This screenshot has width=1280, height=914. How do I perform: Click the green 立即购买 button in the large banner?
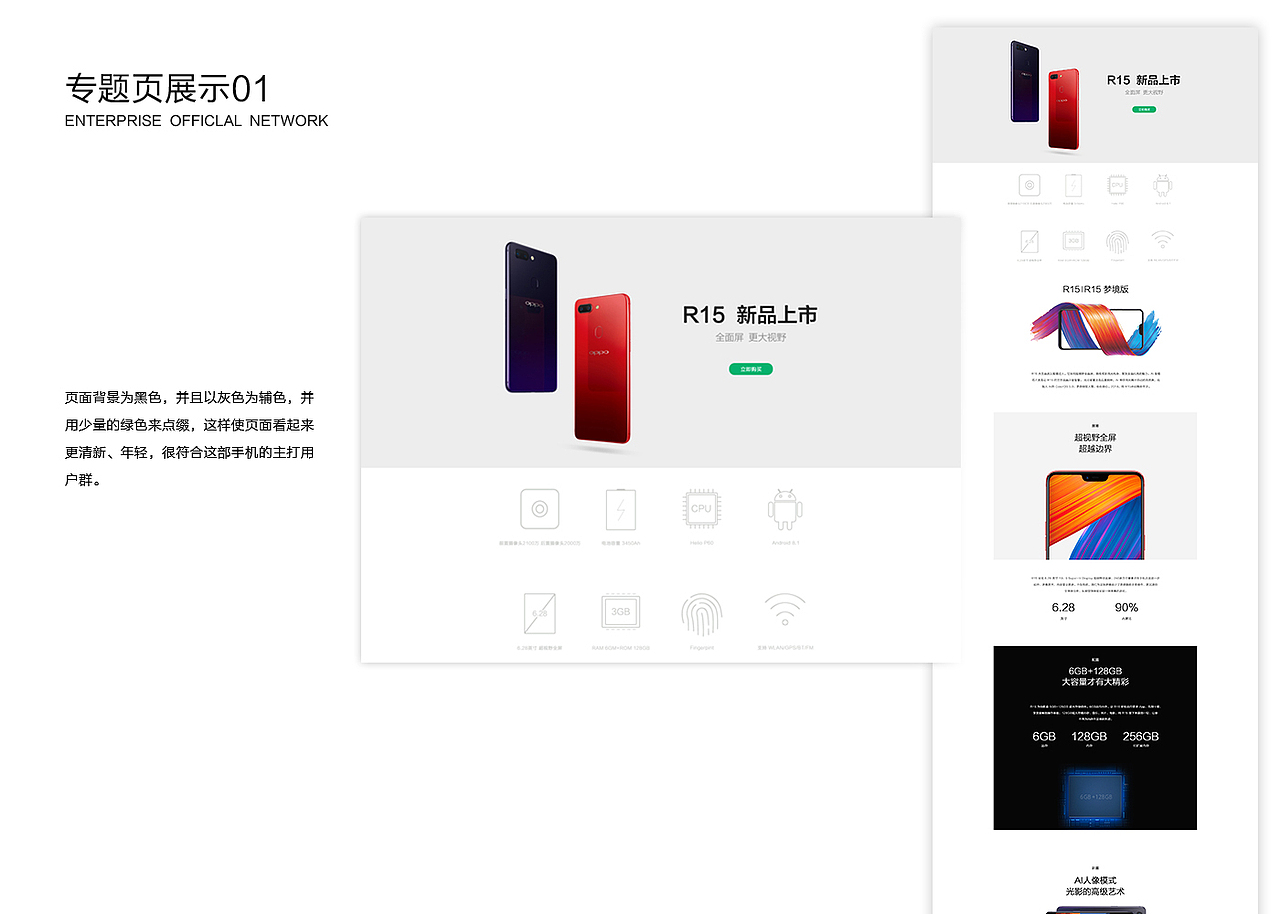(x=751, y=369)
